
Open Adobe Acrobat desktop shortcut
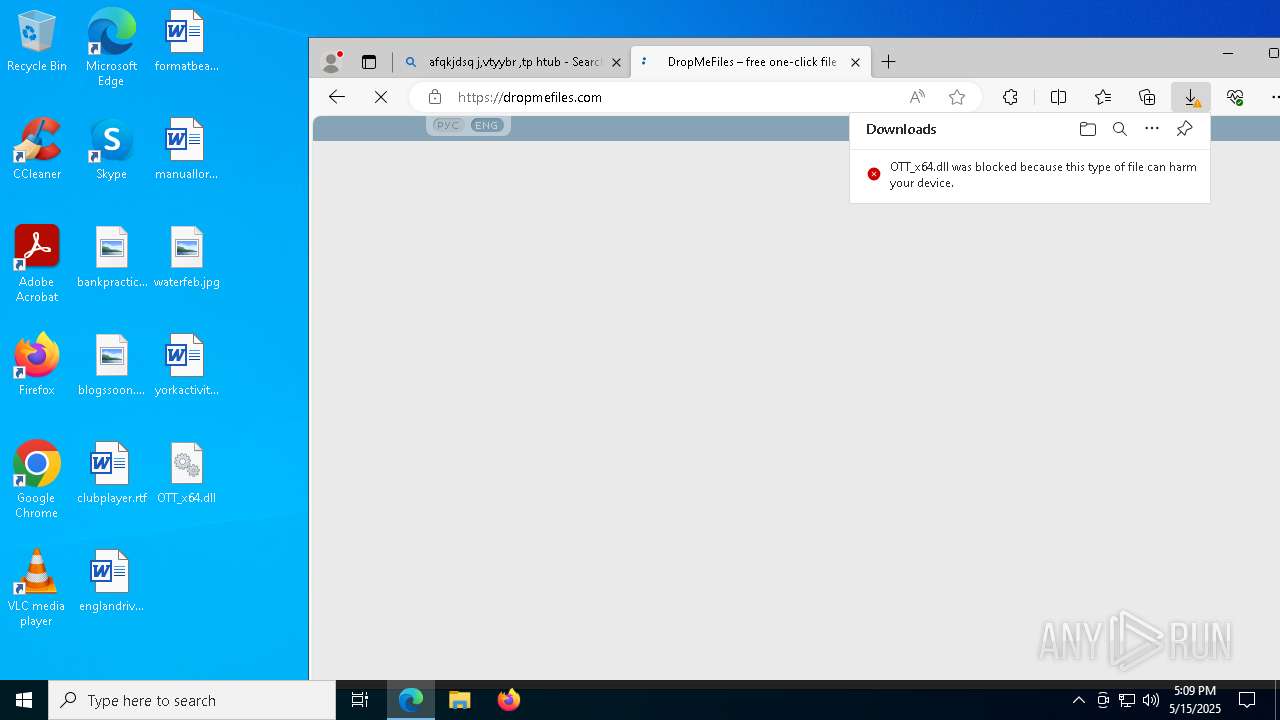37,264
